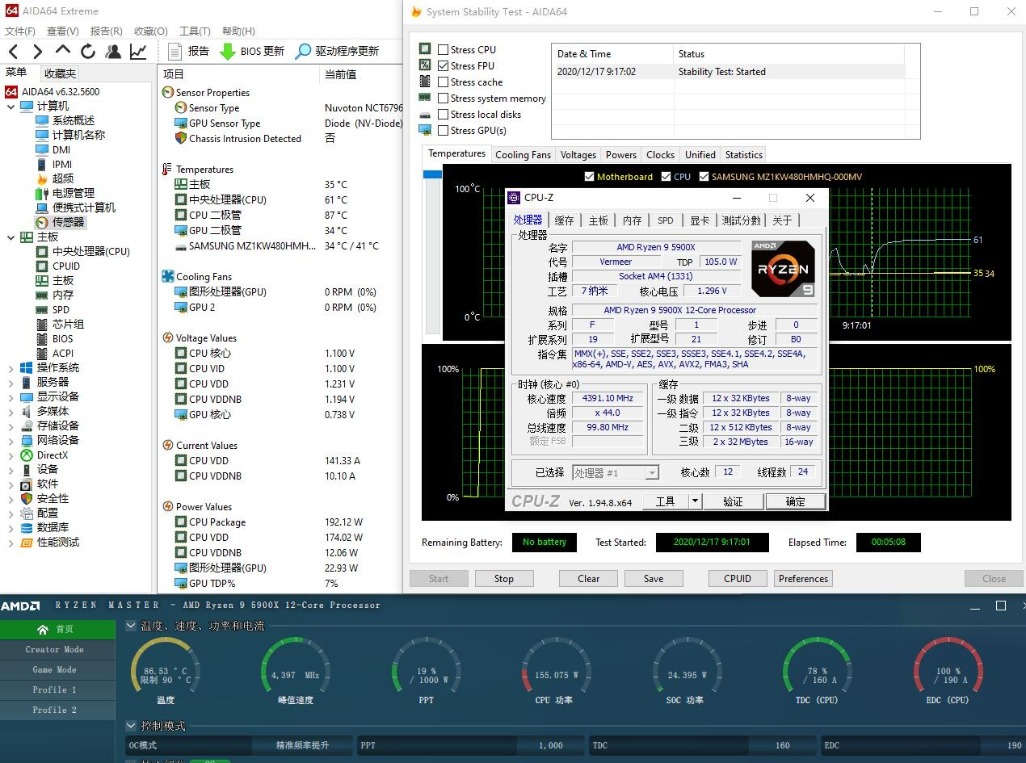Viewport: 1026px width, 763px height.
Task: Switch to CPU-Z 内存 tab
Action: tap(632, 221)
